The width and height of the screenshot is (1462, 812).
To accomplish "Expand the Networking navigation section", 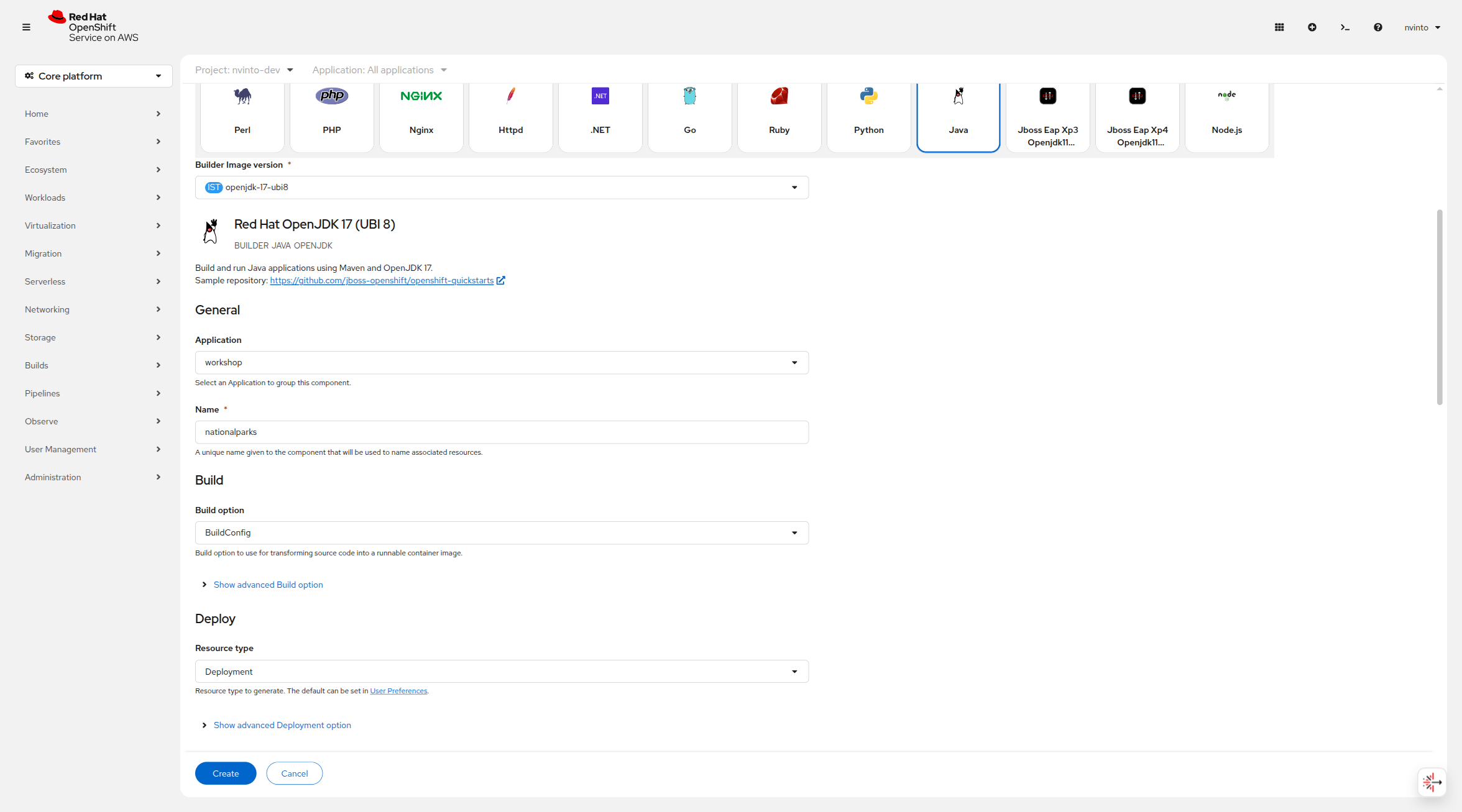I will coord(93,309).
